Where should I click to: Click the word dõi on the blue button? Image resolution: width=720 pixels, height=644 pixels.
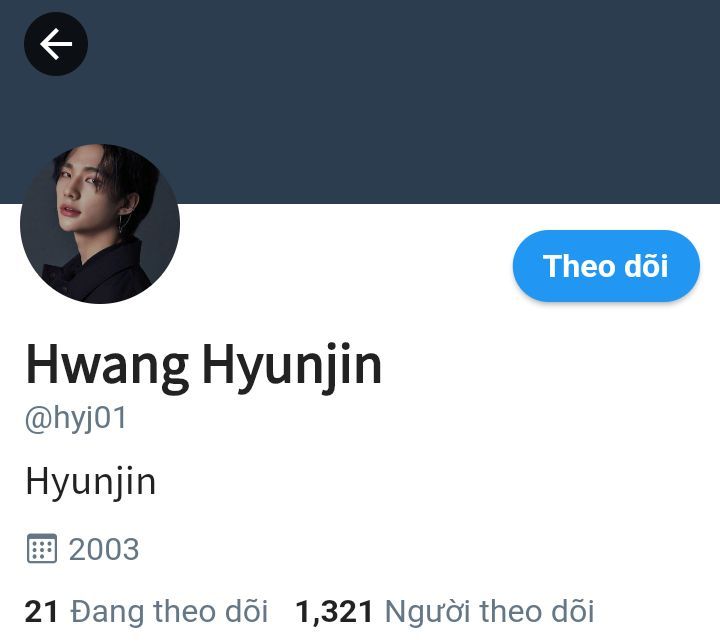tap(646, 266)
